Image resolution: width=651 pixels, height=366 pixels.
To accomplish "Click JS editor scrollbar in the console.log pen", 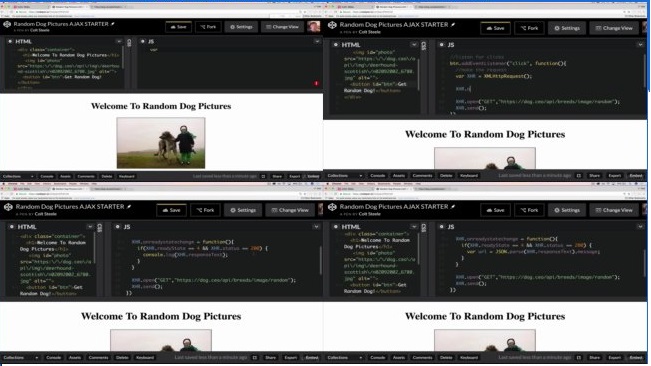I will [320, 260].
